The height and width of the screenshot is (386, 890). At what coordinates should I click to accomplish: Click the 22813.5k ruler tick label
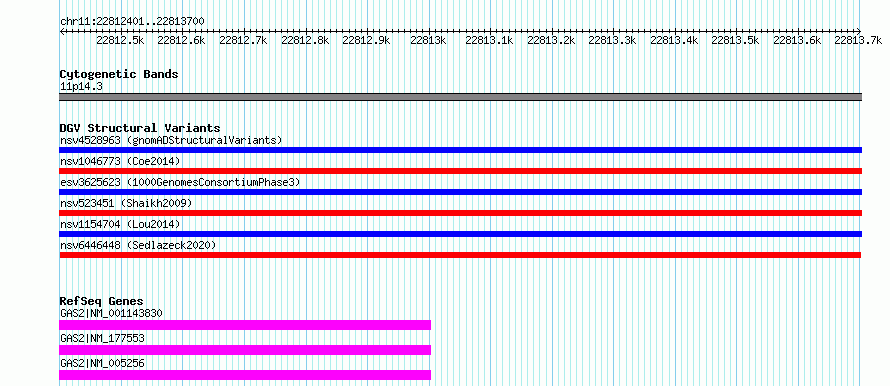point(736,40)
